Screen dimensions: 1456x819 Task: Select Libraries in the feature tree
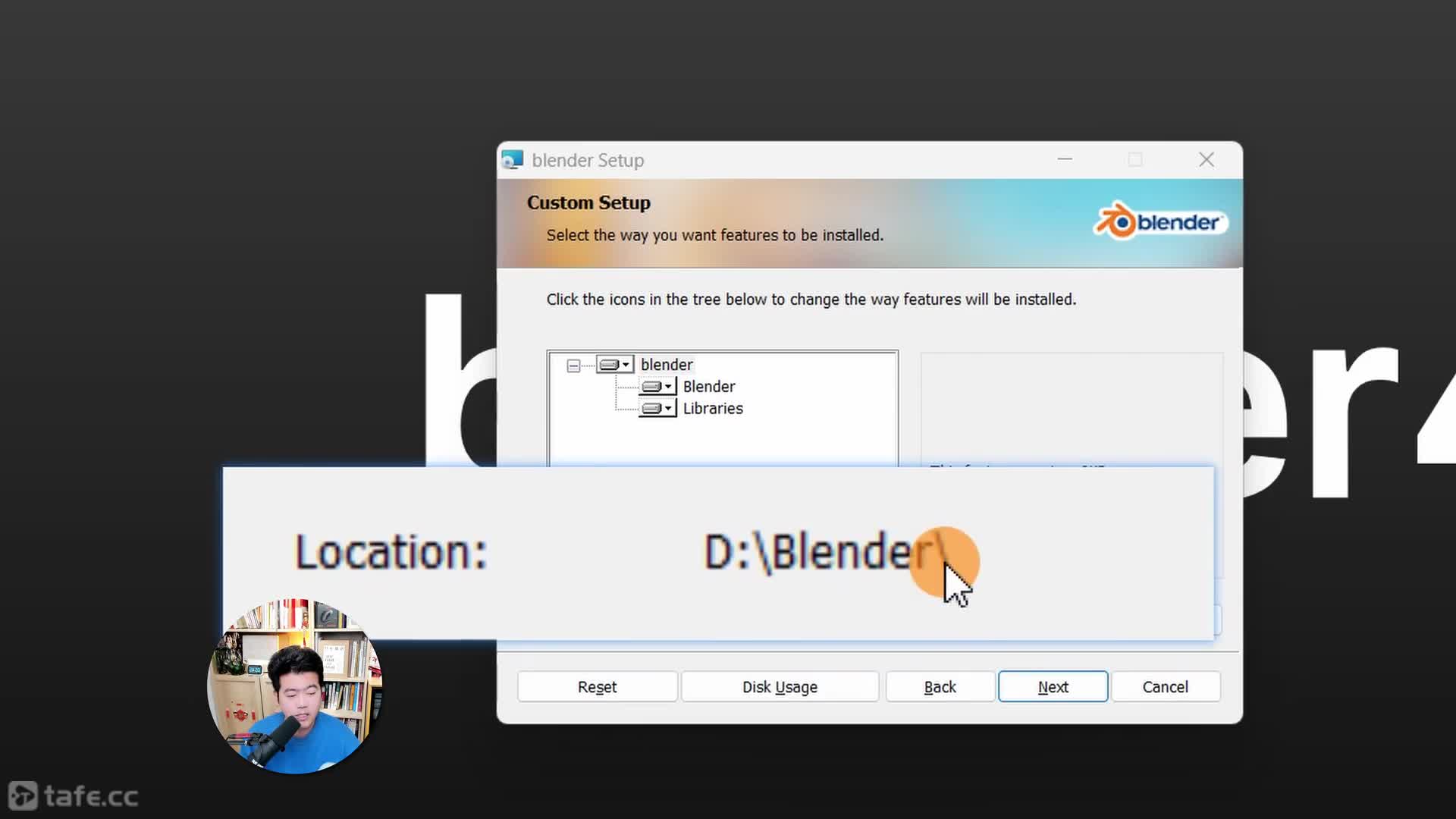coord(712,408)
